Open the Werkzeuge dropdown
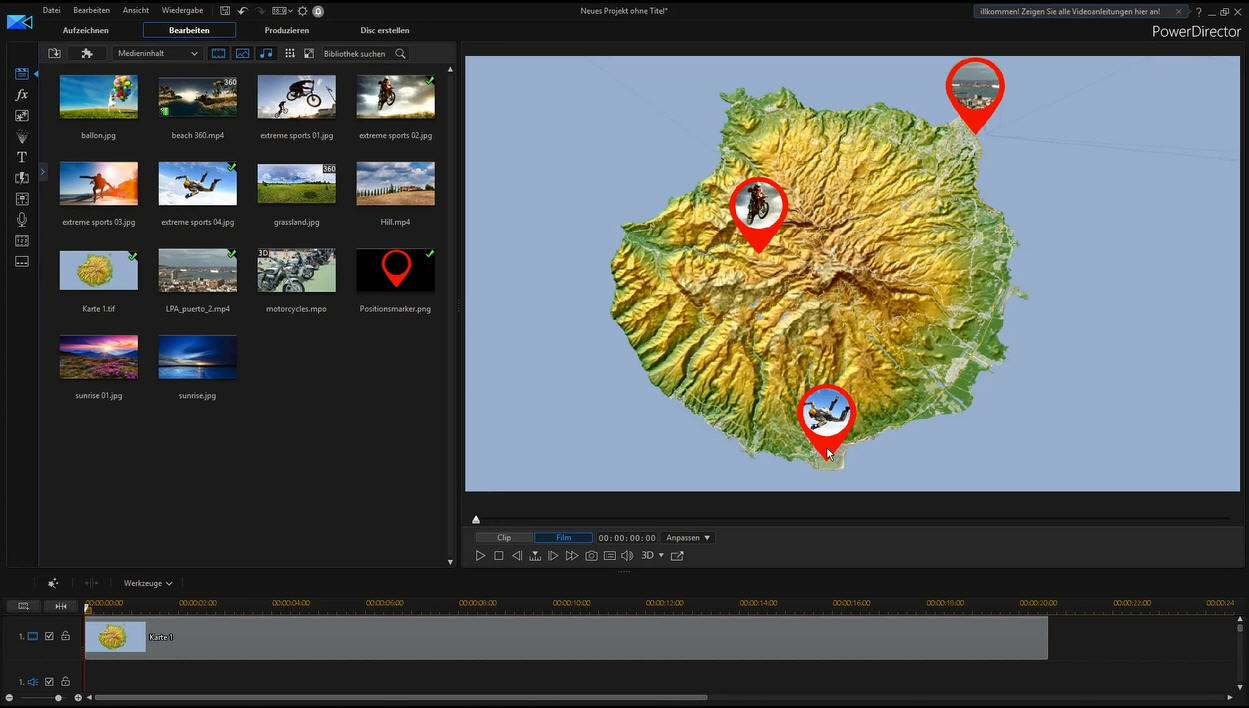The image size is (1249, 708). (x=148, y=583)
